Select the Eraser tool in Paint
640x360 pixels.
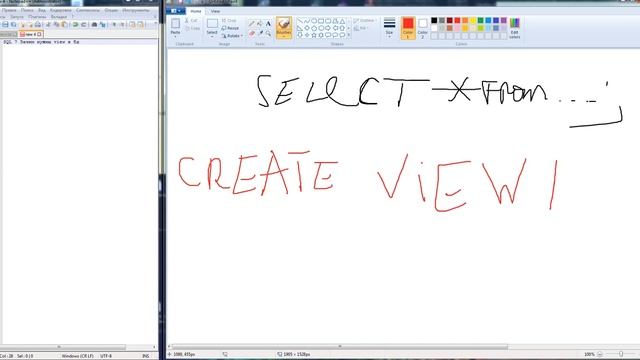[251, 33]
